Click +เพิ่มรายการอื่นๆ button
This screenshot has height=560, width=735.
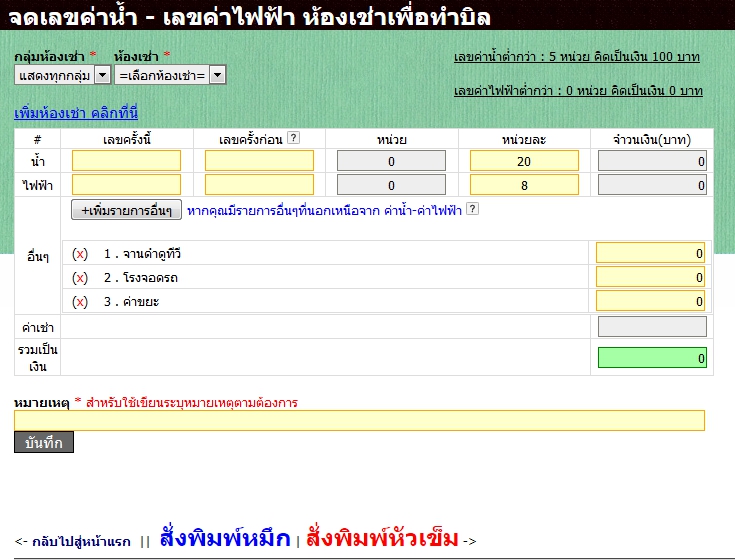126,210
